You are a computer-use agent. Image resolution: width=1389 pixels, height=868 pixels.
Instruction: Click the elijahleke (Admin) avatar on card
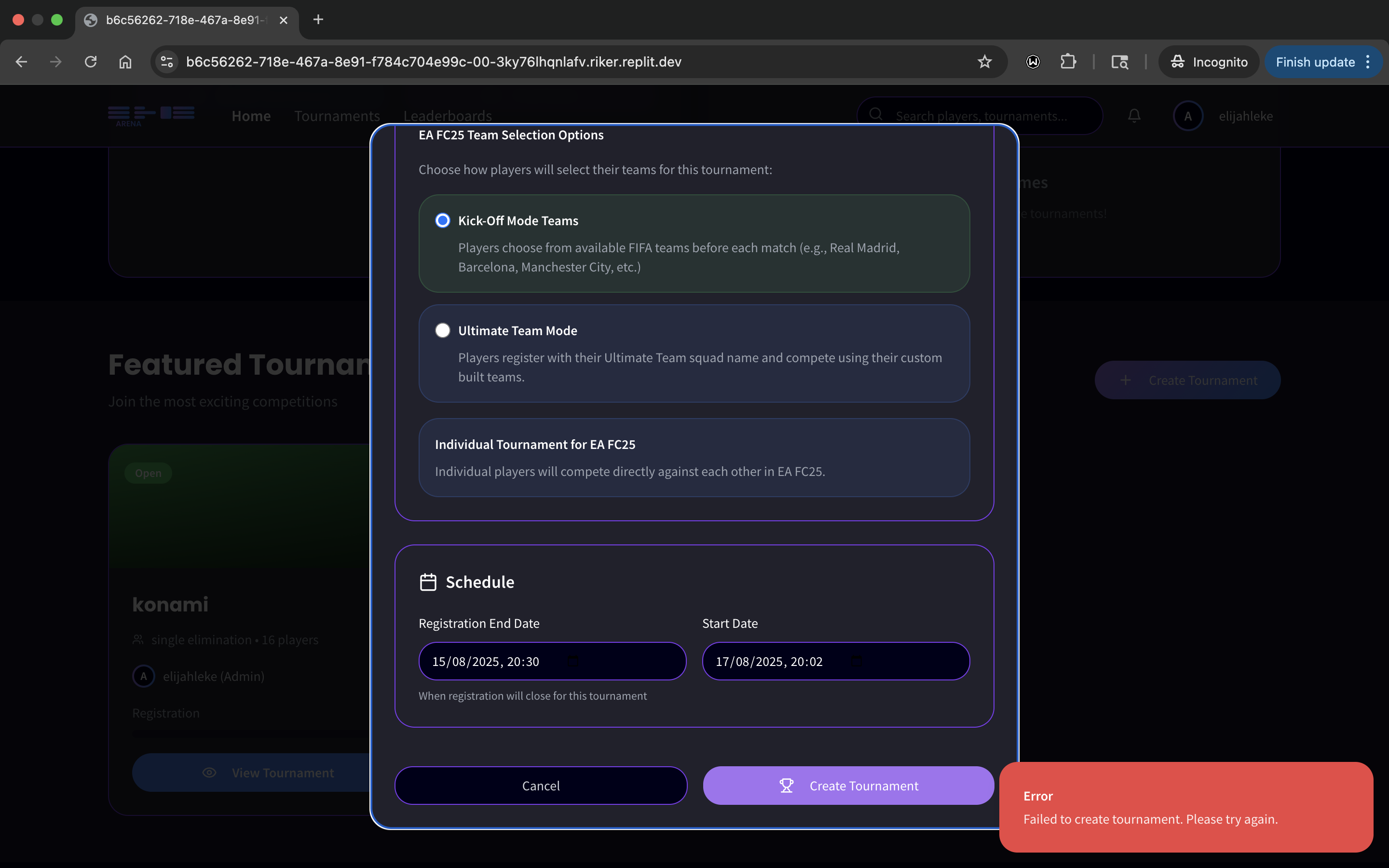coord(144,676)
